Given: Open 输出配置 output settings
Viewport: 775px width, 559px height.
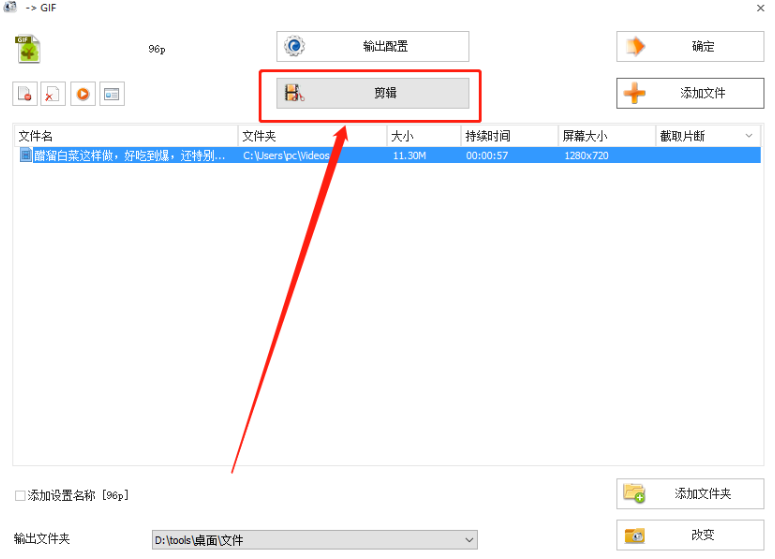Looking at the screenshot, I should pos(373,46).
